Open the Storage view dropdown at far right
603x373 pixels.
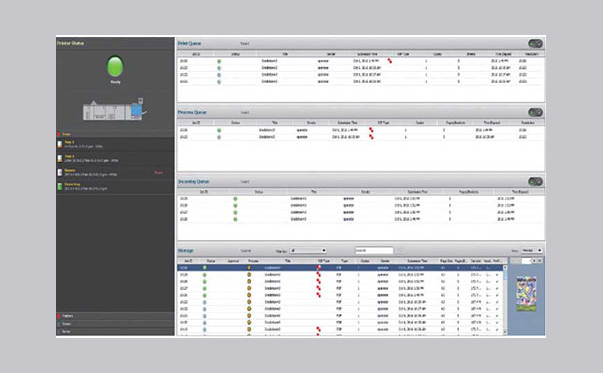(531, 251)
